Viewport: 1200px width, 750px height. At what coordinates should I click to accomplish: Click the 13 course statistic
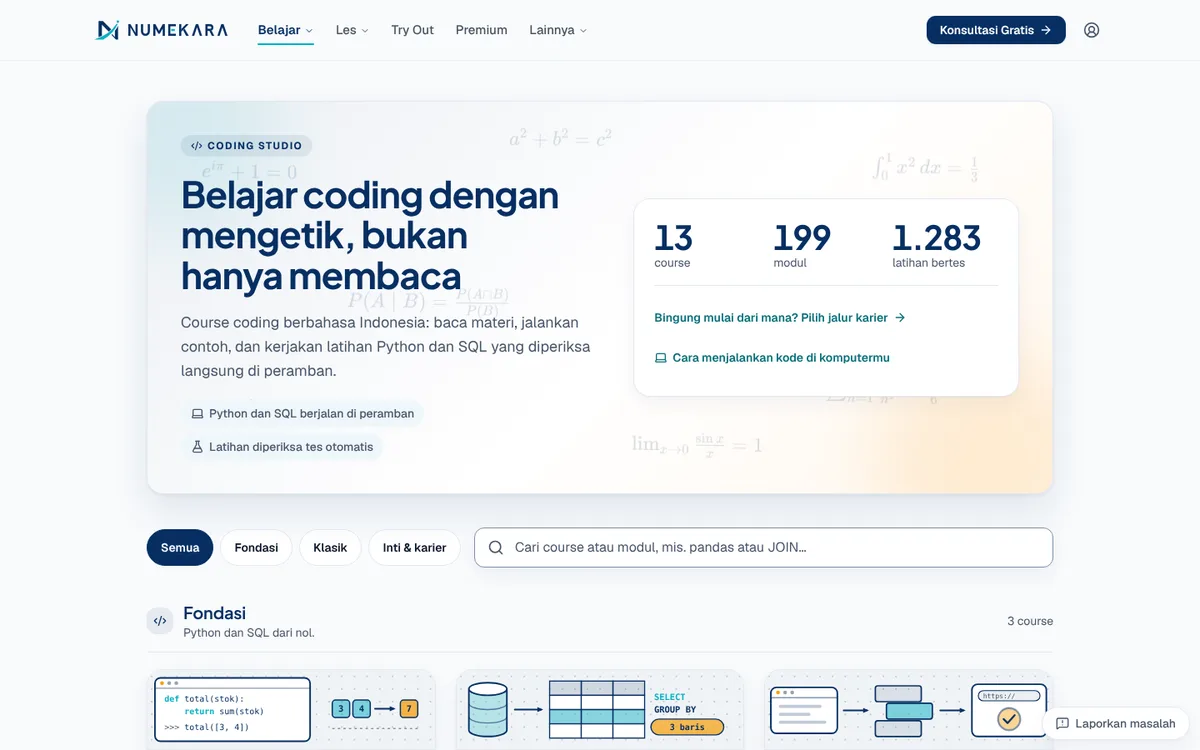pyautogui.click(x=673, y=245)
